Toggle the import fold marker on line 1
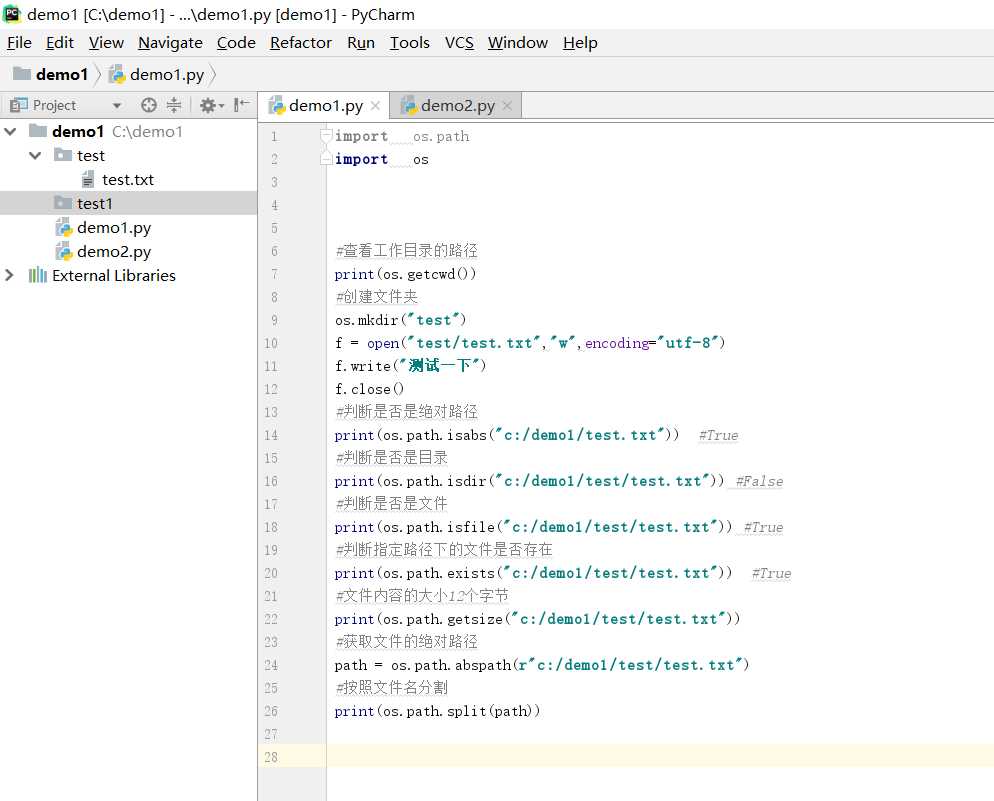The height and width of the screenshot is (801, 994). (326, 134)
